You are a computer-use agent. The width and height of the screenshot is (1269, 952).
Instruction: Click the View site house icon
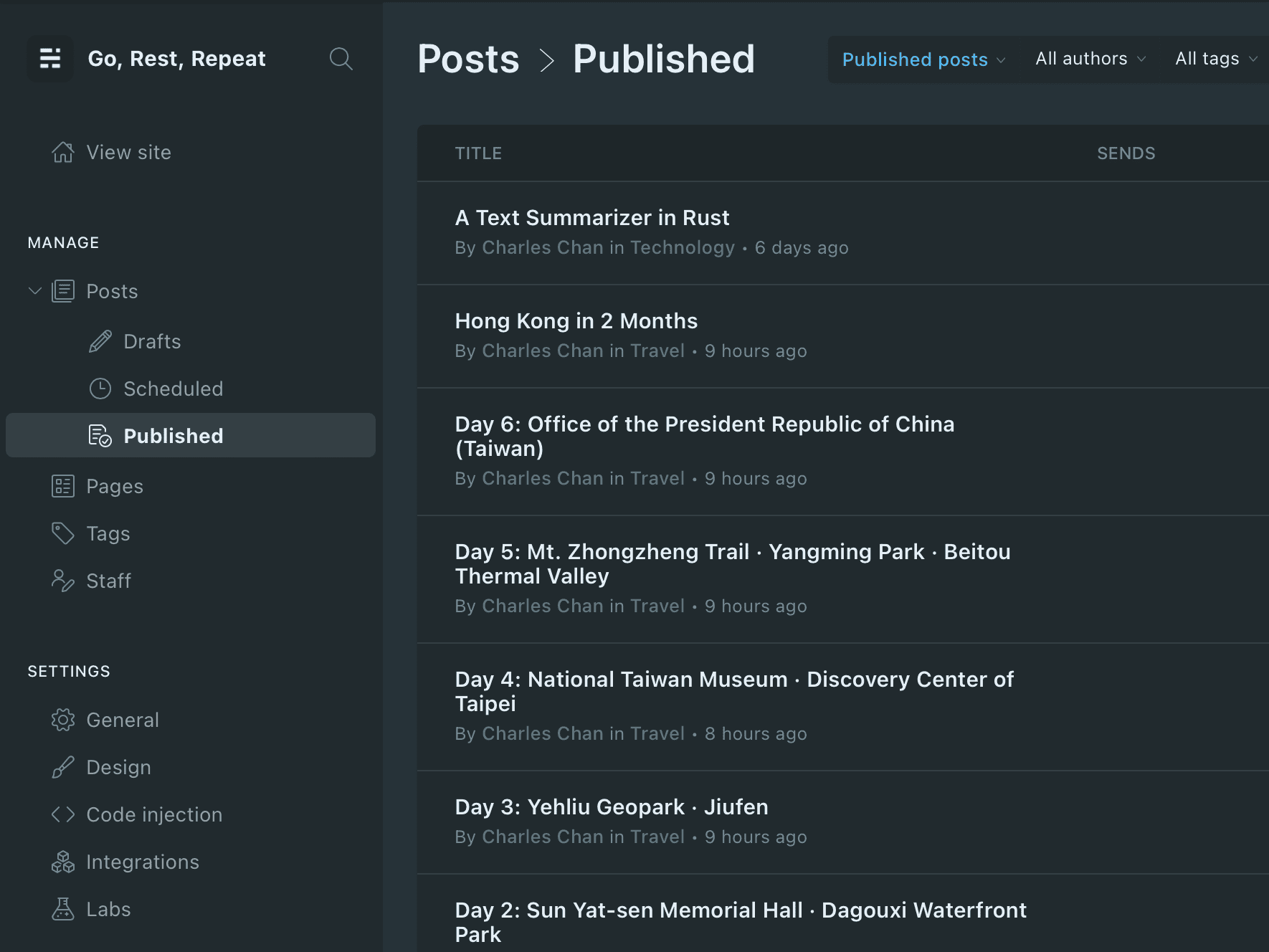(63, 152)
